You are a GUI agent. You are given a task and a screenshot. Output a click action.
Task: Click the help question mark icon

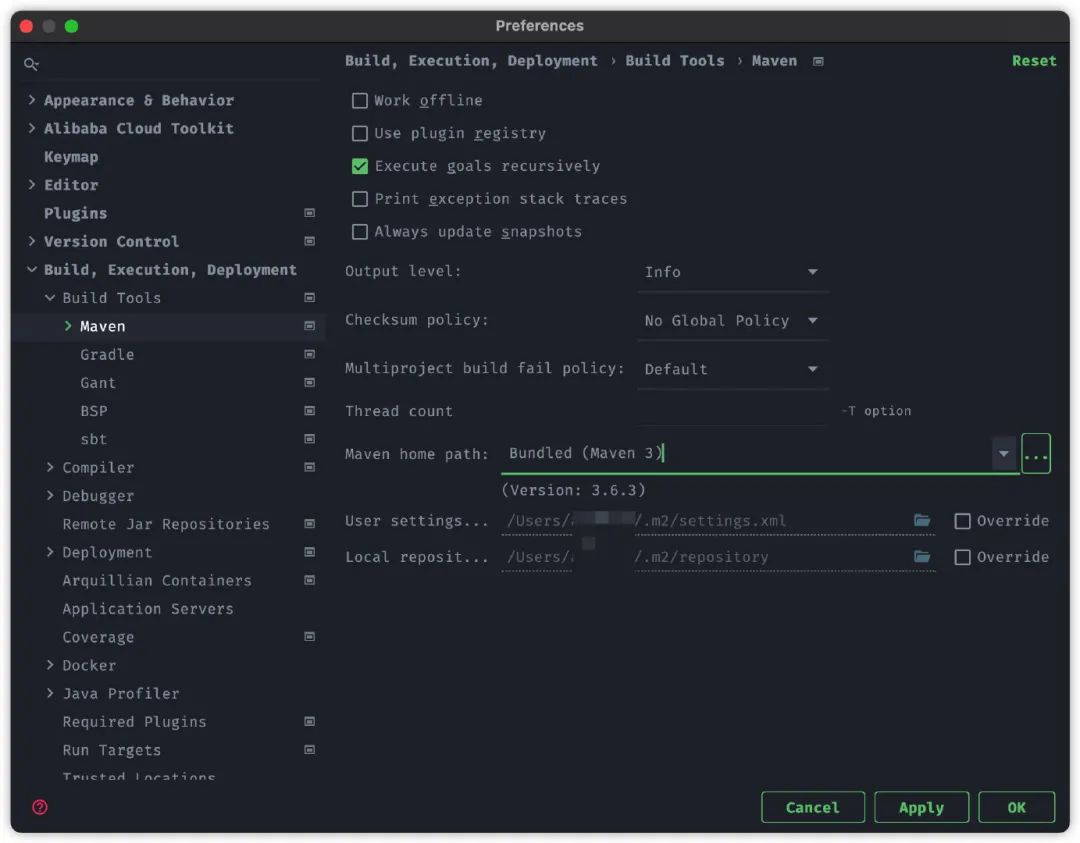click(40, 807)
